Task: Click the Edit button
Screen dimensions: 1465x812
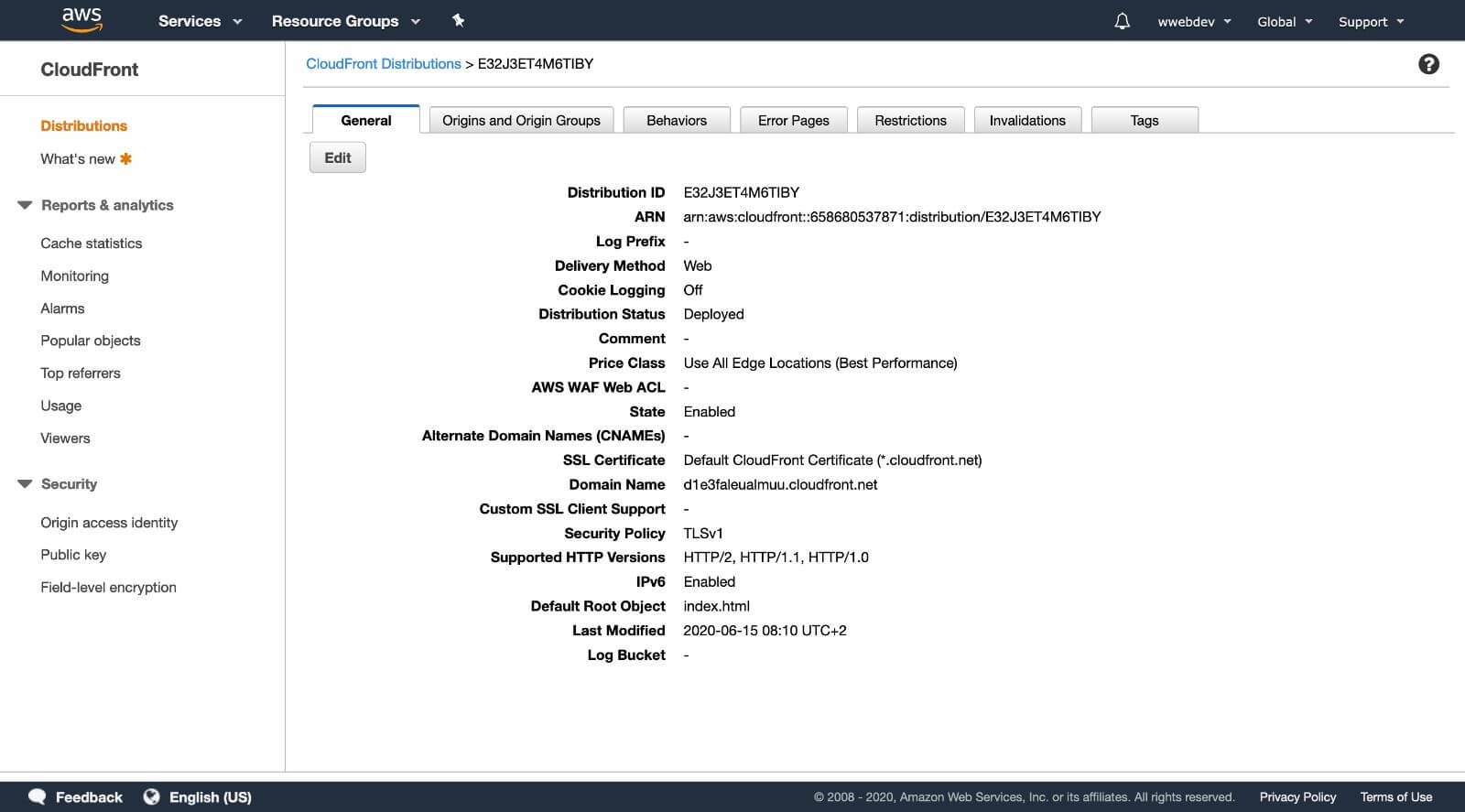Action: (338, 157)
